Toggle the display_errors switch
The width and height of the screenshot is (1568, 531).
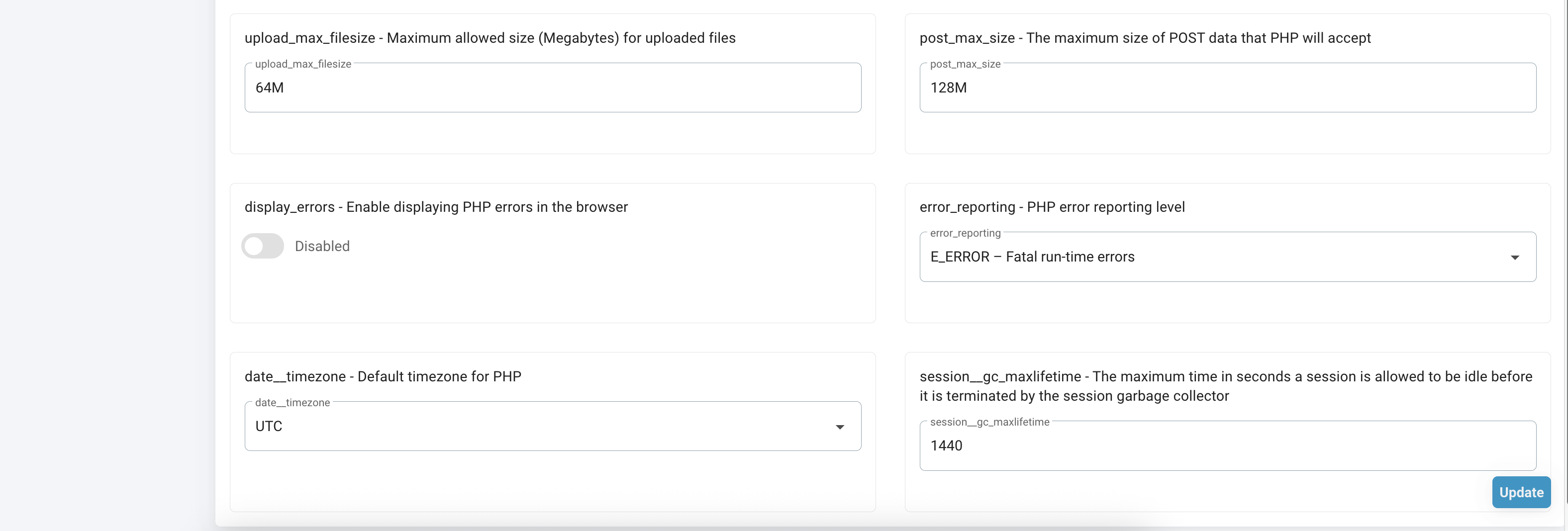(x=262, y=246)
